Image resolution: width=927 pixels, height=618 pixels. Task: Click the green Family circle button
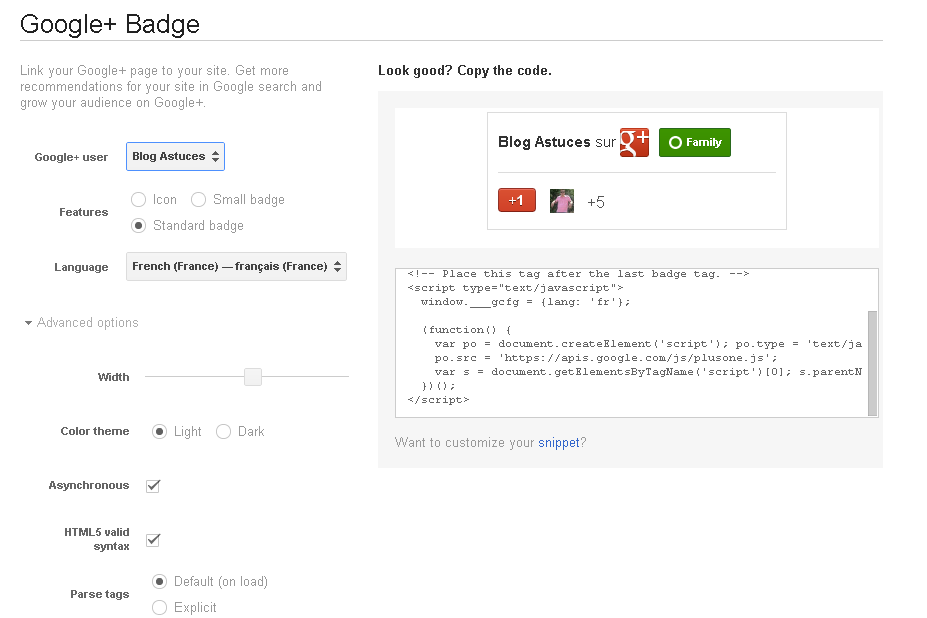point(695,142)
